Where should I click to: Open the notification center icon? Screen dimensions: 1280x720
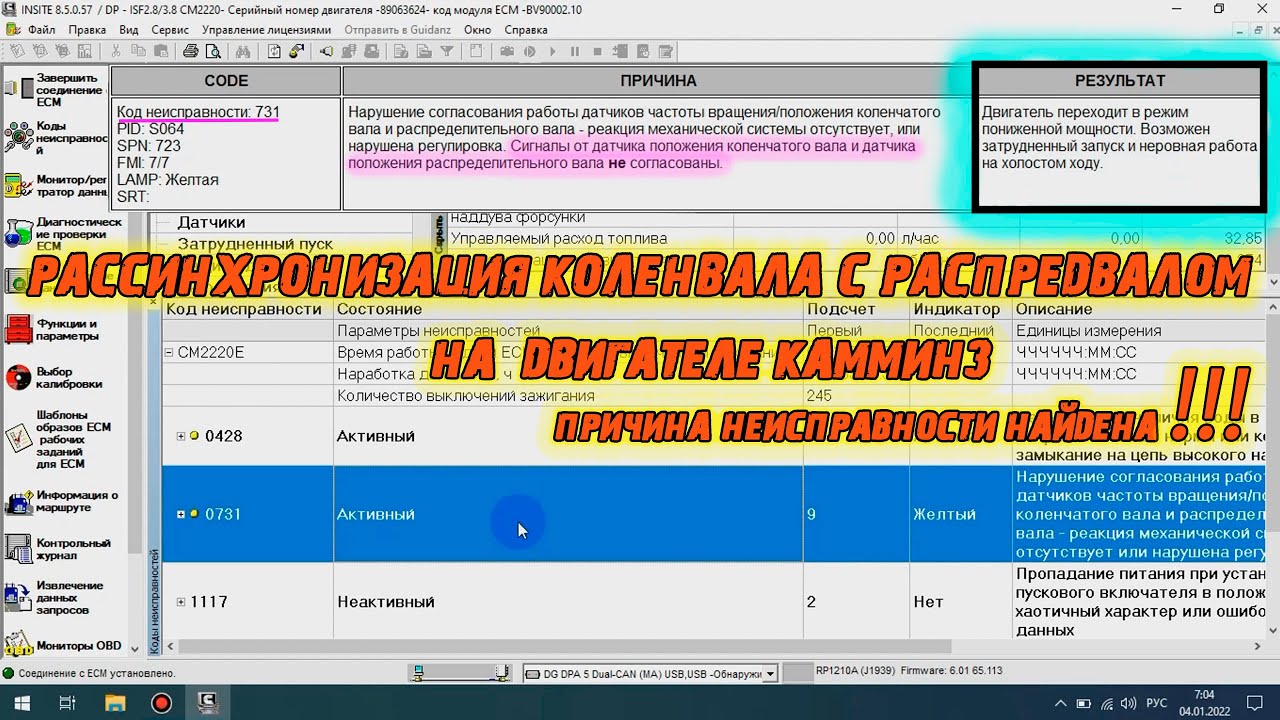pos(1255,703)
